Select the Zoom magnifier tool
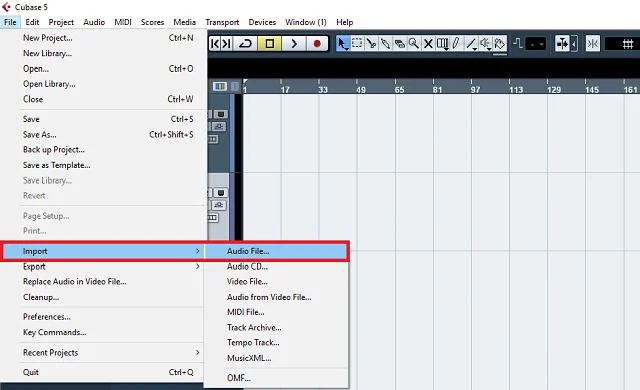The height and width of the screenshot is (390, 640). (x=413, y=43)
